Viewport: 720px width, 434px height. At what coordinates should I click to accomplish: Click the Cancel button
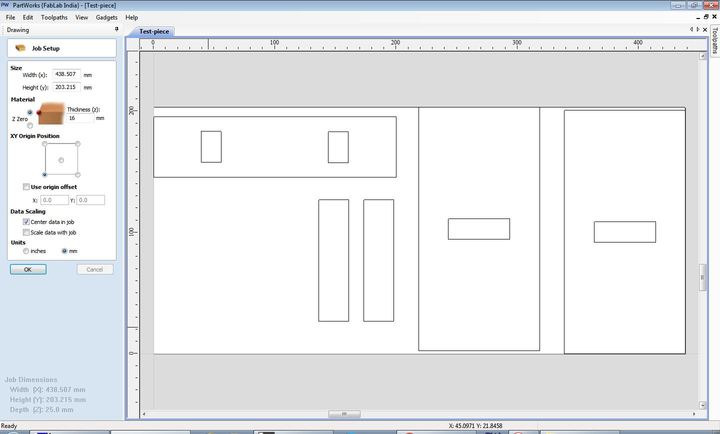tap(95, 270)
